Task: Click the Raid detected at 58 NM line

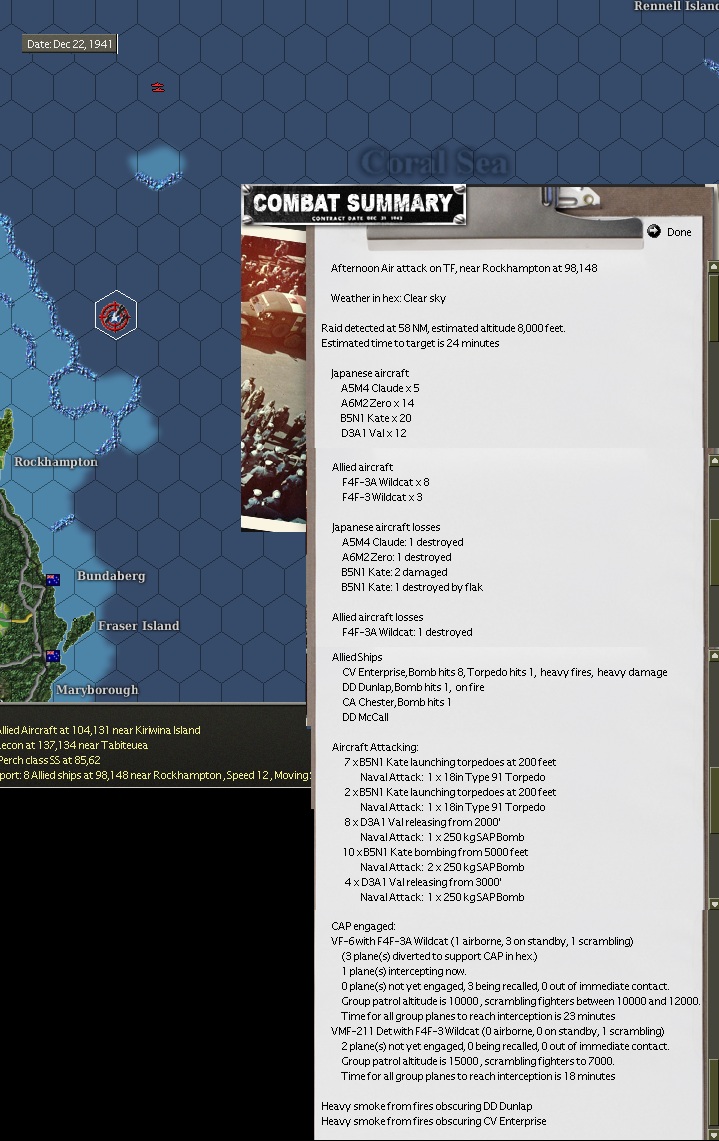Action: 443,328
